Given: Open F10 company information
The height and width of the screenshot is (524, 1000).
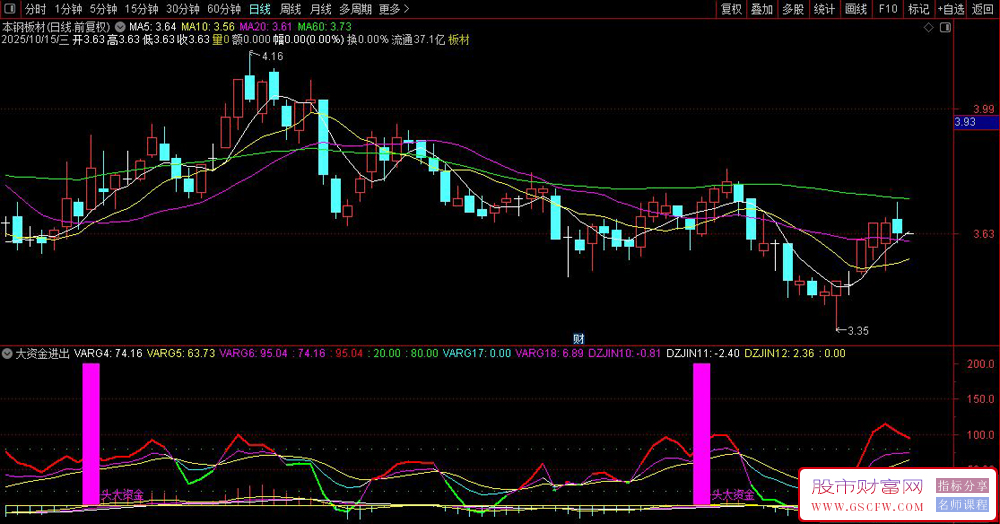Looking at the screenshot, I should tap(887, 9).
